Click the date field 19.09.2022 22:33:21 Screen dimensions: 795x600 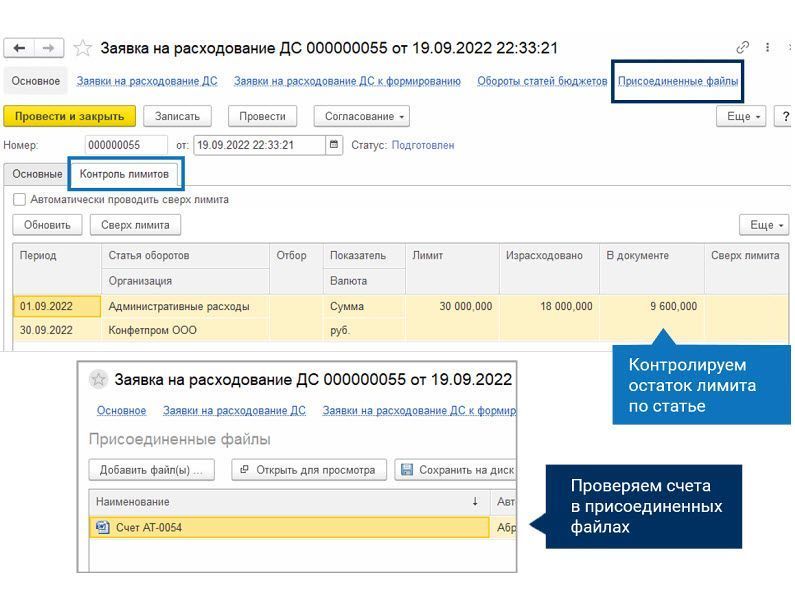pos(260,145)
